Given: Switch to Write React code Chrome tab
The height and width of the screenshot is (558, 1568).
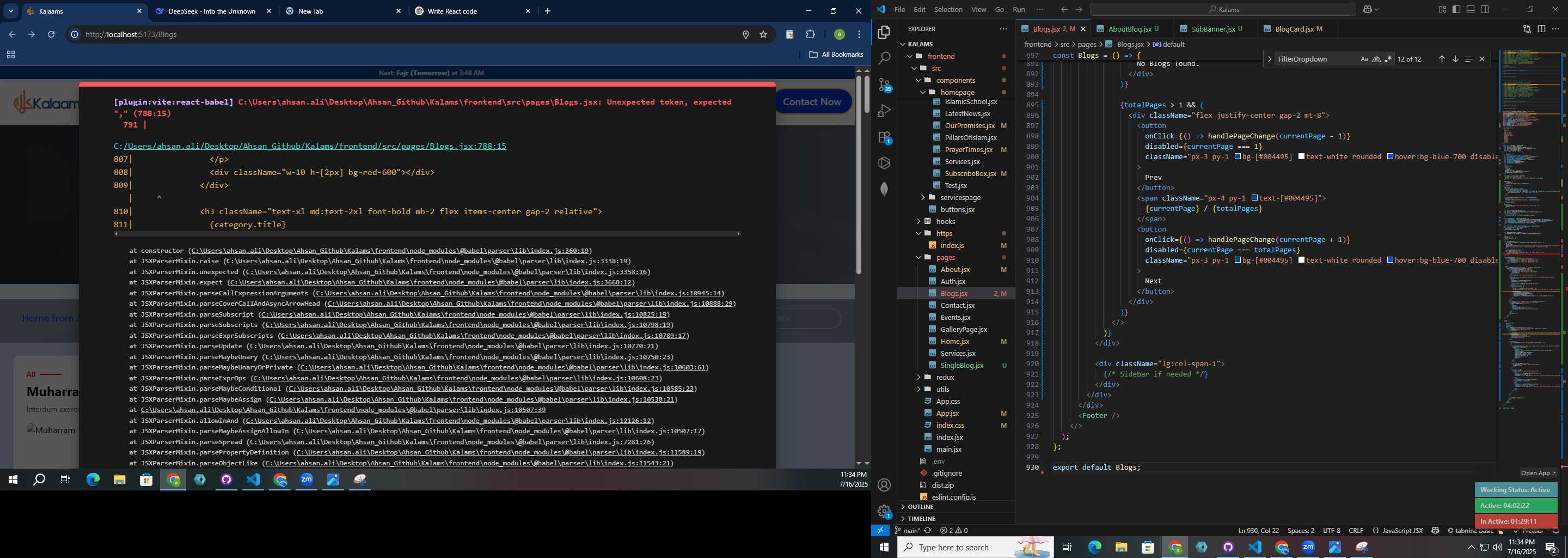Looking at the screenshot, I should point(471,11).
